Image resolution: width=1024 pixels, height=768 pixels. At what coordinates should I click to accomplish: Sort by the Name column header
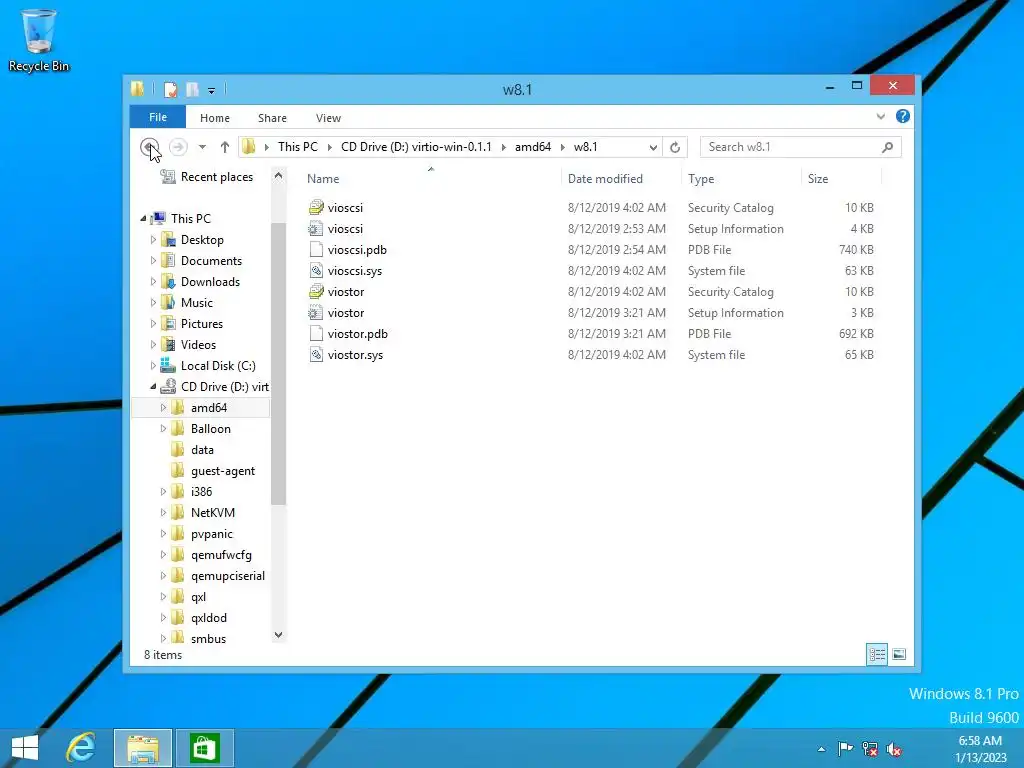click(x=323, y=179)
